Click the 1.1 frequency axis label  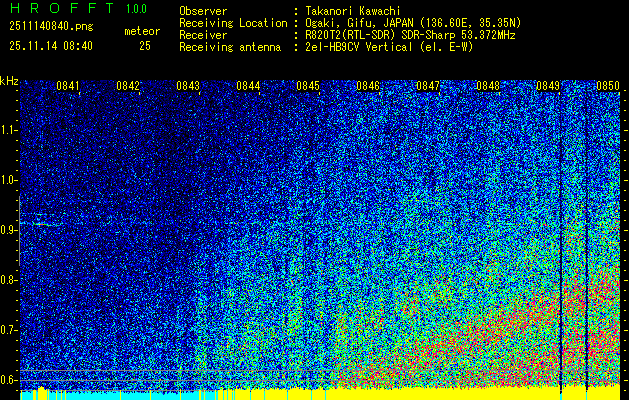(9, 130)
